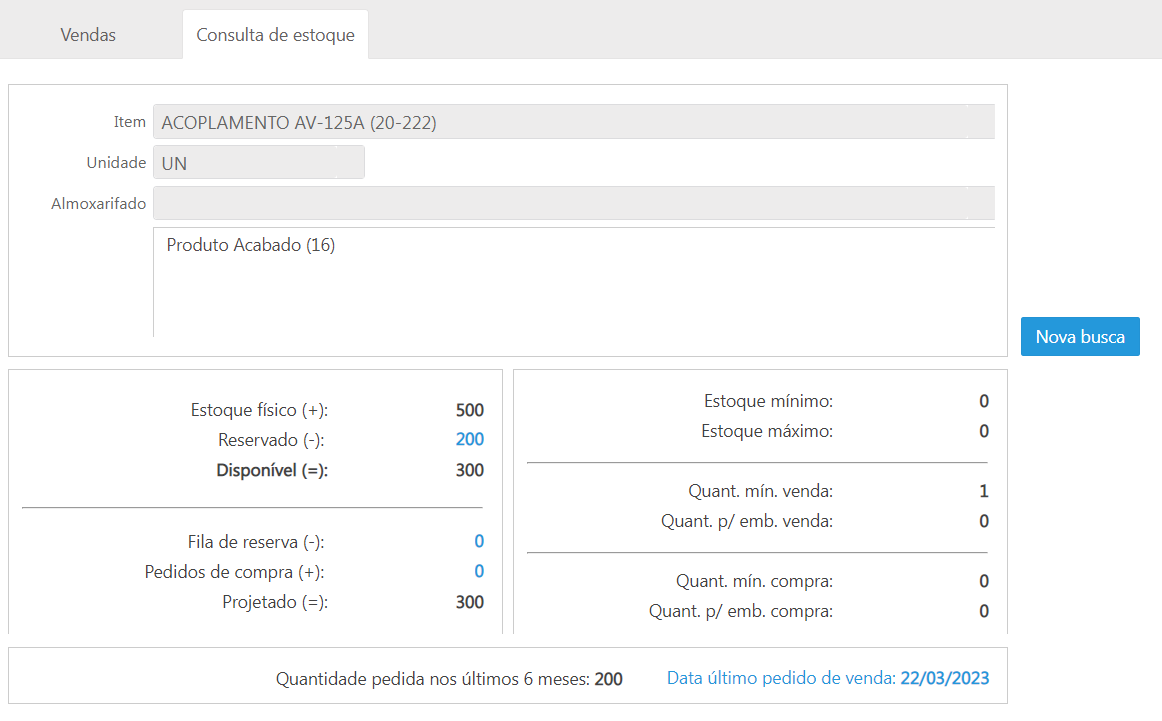
Task: Click the Fila de reserva (-) label
Action: tap(256, 542)
